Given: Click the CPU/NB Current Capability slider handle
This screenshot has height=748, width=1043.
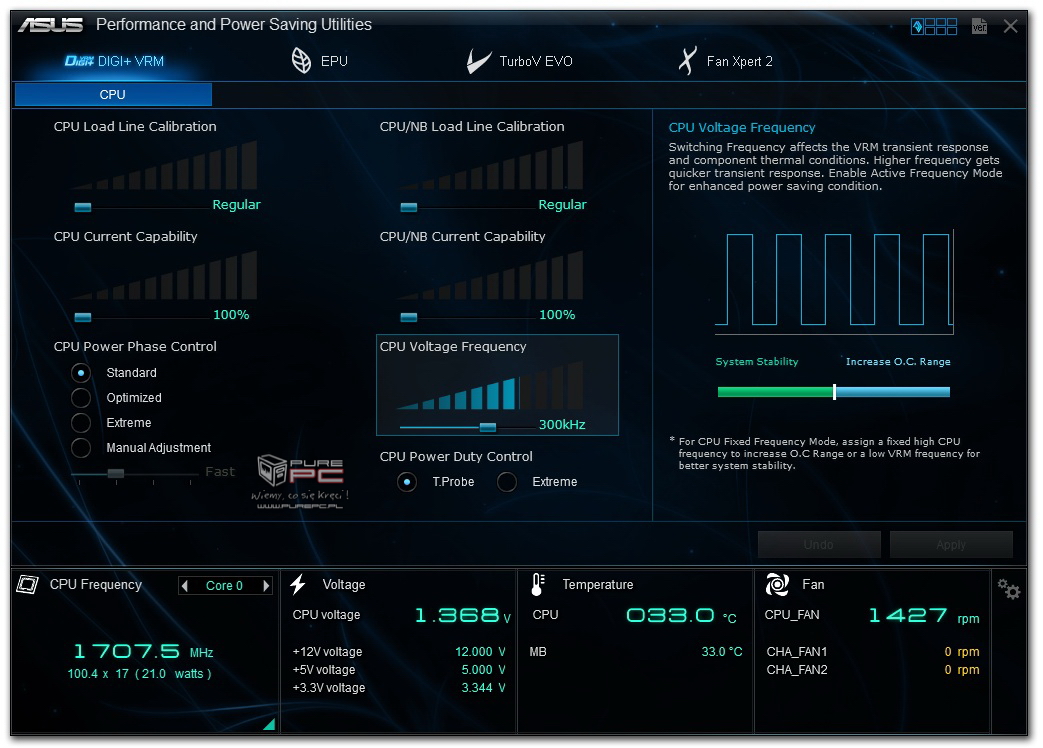Looking at the screenshot, I should [408, 317].
